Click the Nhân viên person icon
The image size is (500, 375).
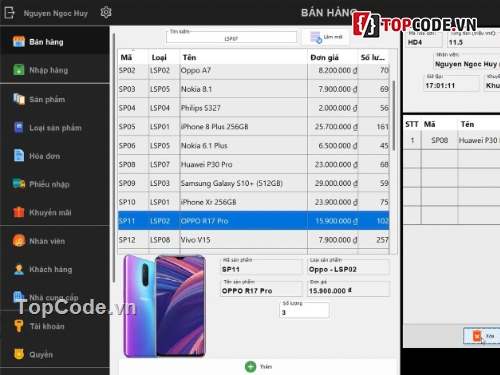[19, 241]
